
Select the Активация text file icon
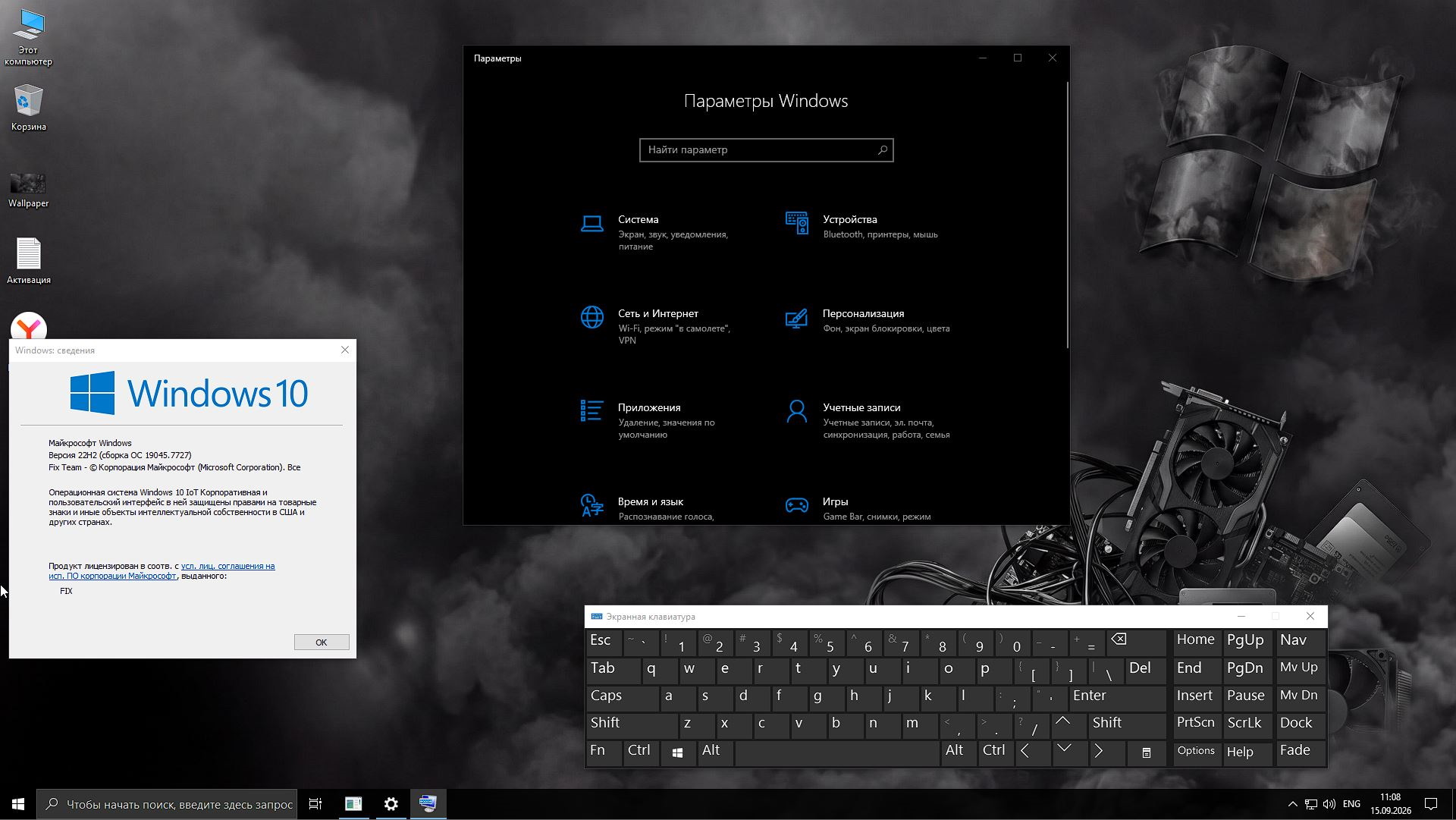click(29, 261)
